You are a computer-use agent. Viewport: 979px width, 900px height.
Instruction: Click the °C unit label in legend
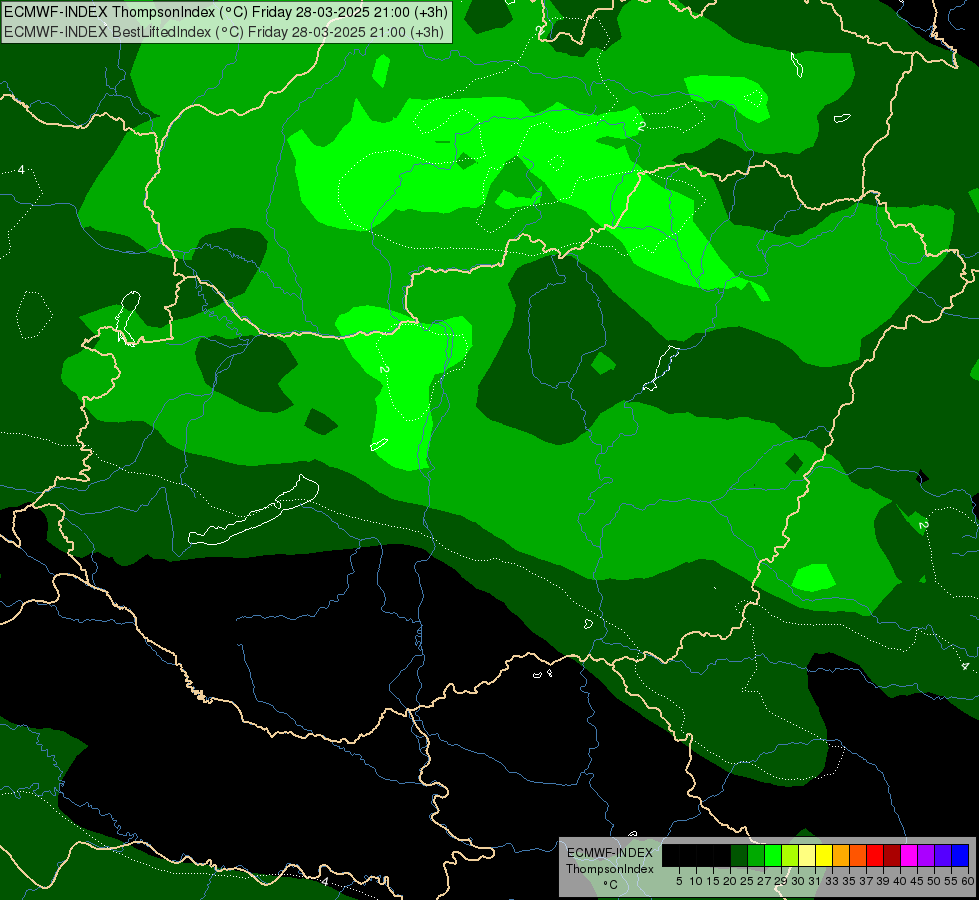(610, 885)
